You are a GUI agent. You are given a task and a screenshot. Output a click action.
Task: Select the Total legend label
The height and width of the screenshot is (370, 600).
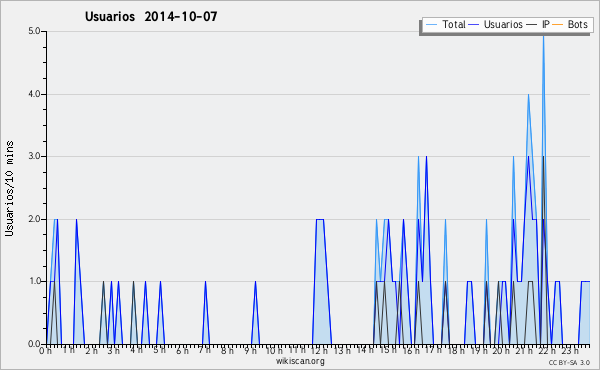tap(454, 24)
